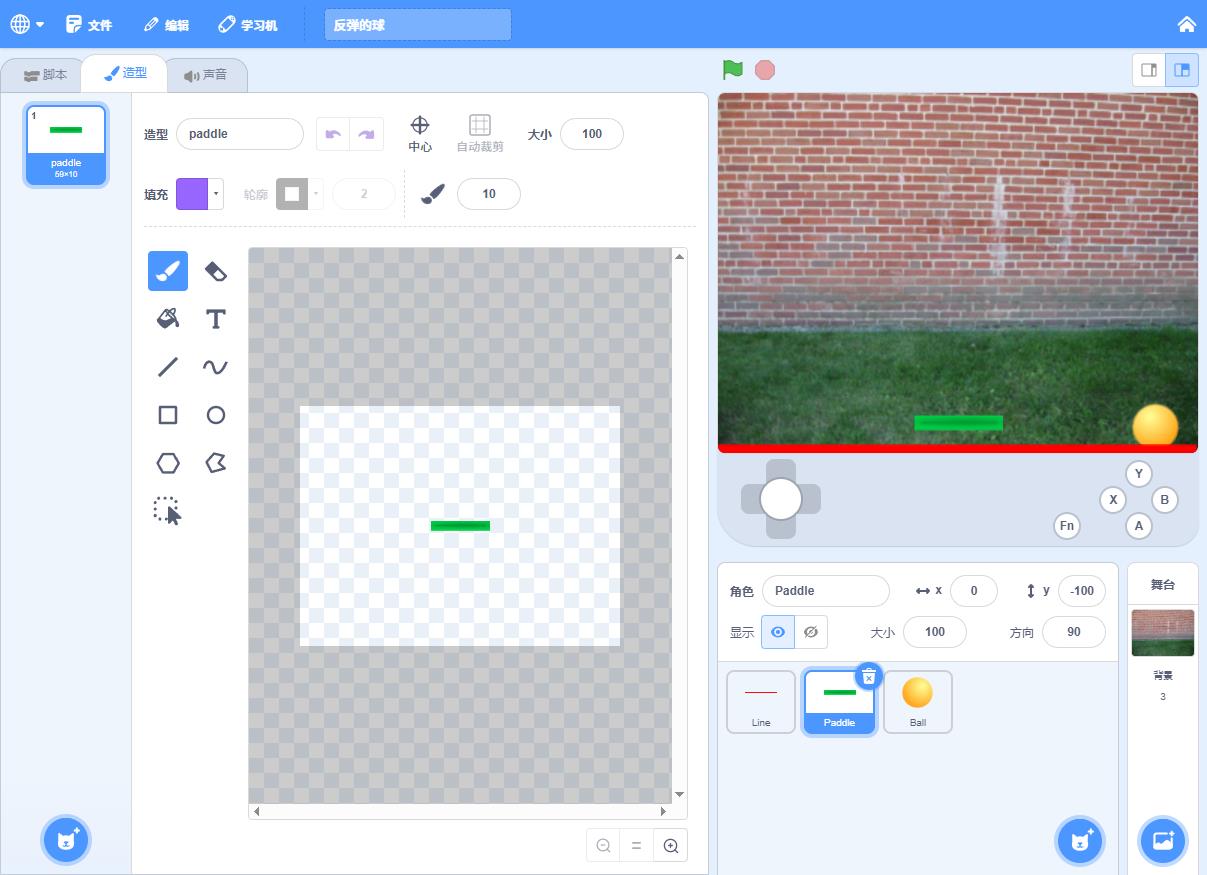This screenshot has width=1207, height=875.
Task: Select the Line sprite thumbnail
Action: [x=761, y=702]
